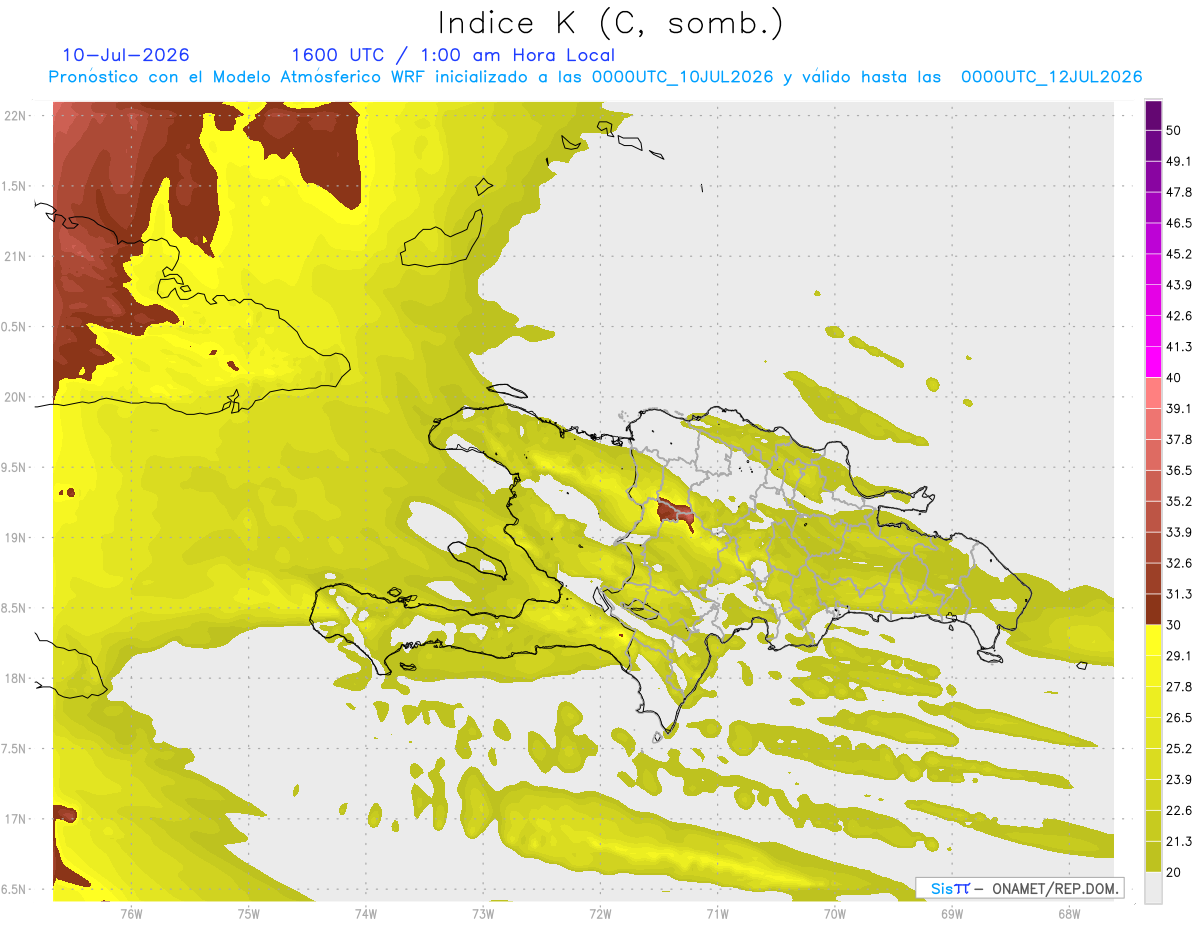Click the '26.5' color scale label

coord(1179,718)
